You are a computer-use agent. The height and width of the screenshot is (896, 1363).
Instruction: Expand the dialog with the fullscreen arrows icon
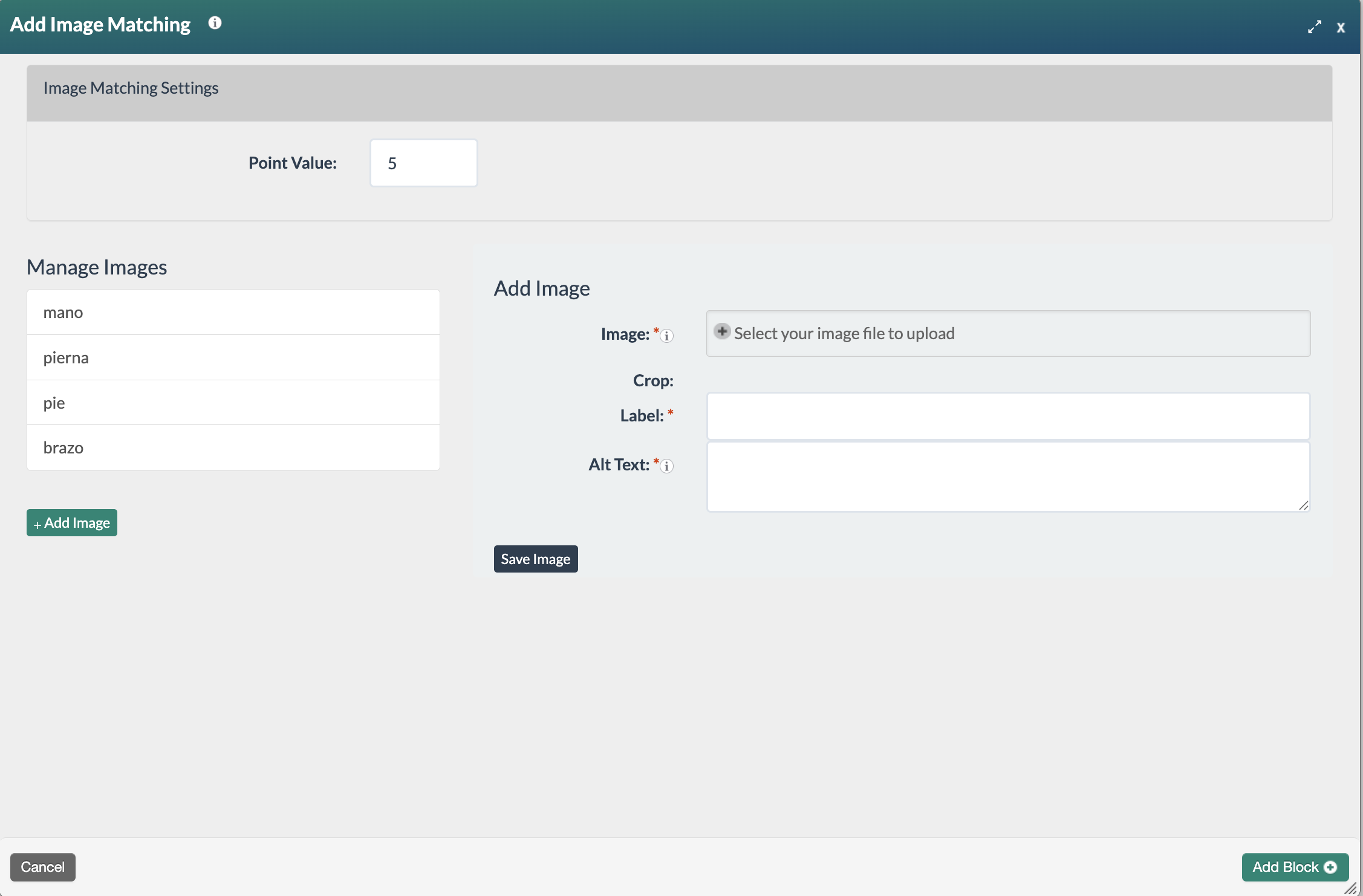[1314, 27]
